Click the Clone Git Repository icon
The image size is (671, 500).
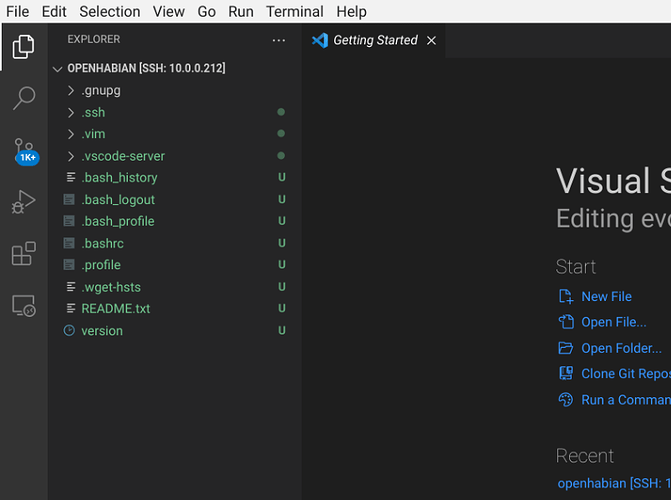[566, 373]
